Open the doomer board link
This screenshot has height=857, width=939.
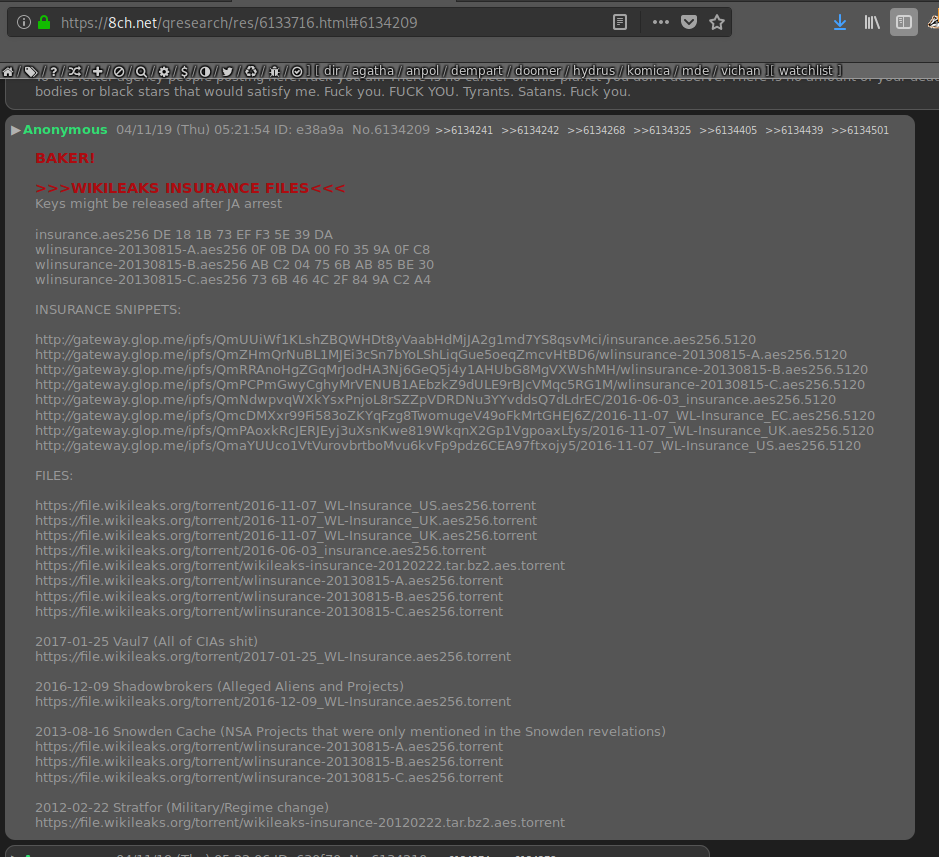[x=538, y=71]
